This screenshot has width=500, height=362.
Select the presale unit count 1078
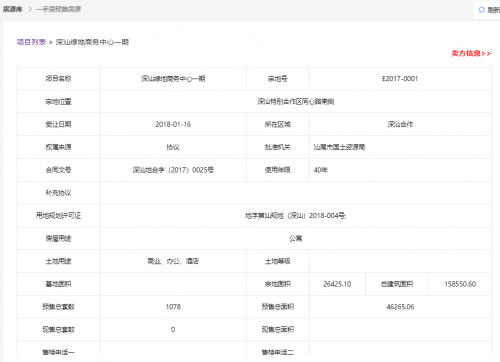(173, 307)
